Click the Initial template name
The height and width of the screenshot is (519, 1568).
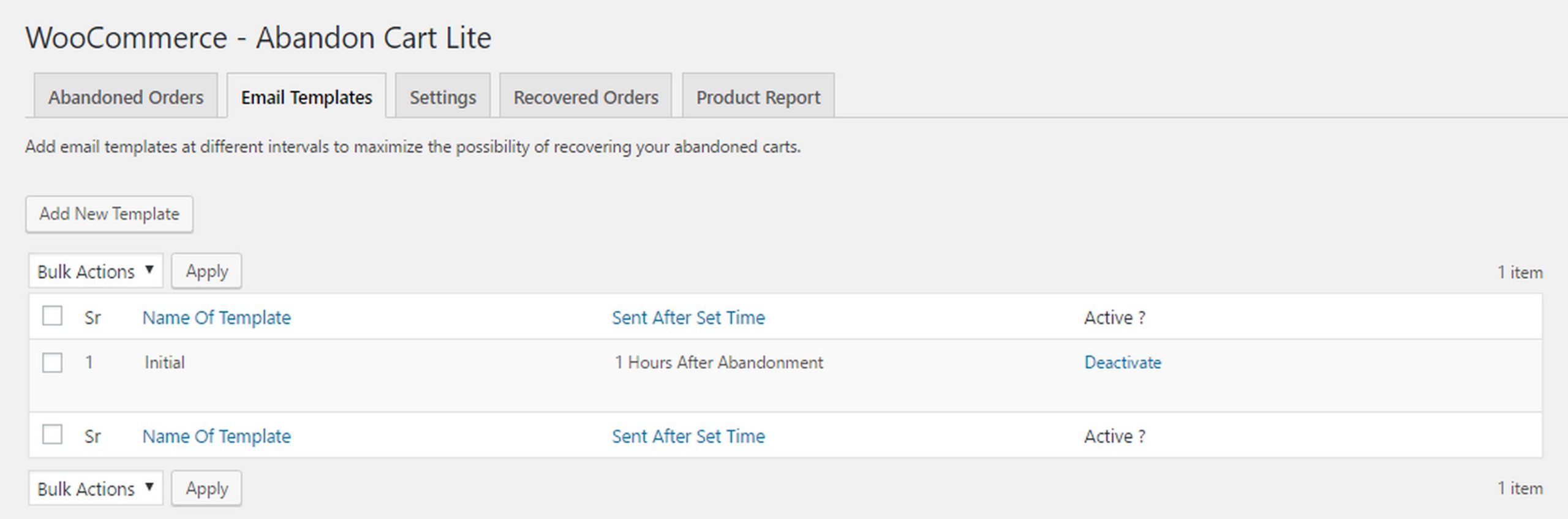(x=164, y=362)
